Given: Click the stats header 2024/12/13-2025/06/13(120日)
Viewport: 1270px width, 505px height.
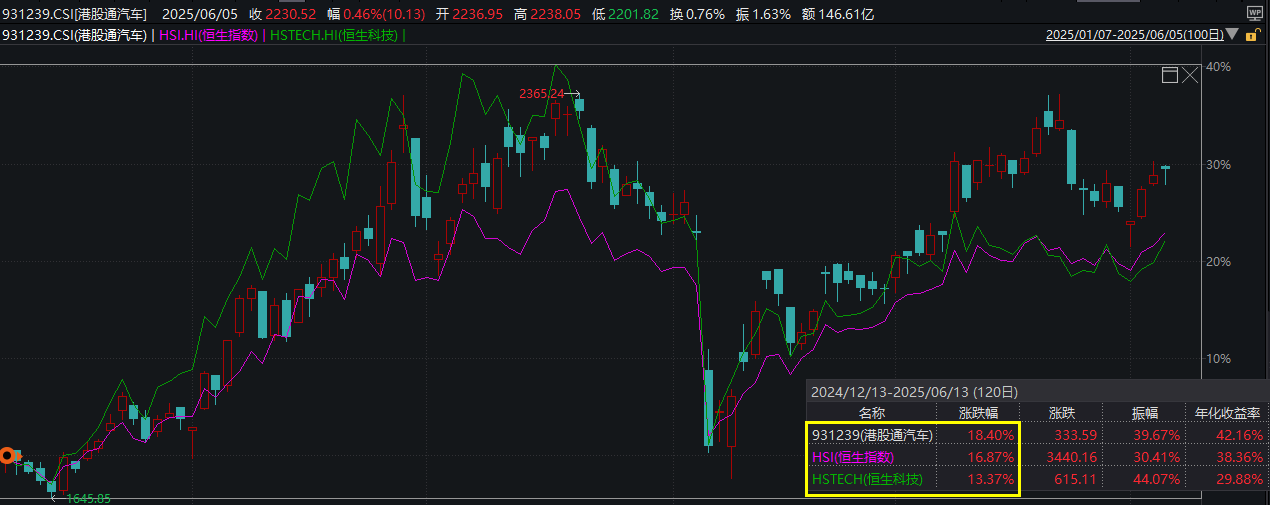Looking at the screenshot, I should 914,391.
